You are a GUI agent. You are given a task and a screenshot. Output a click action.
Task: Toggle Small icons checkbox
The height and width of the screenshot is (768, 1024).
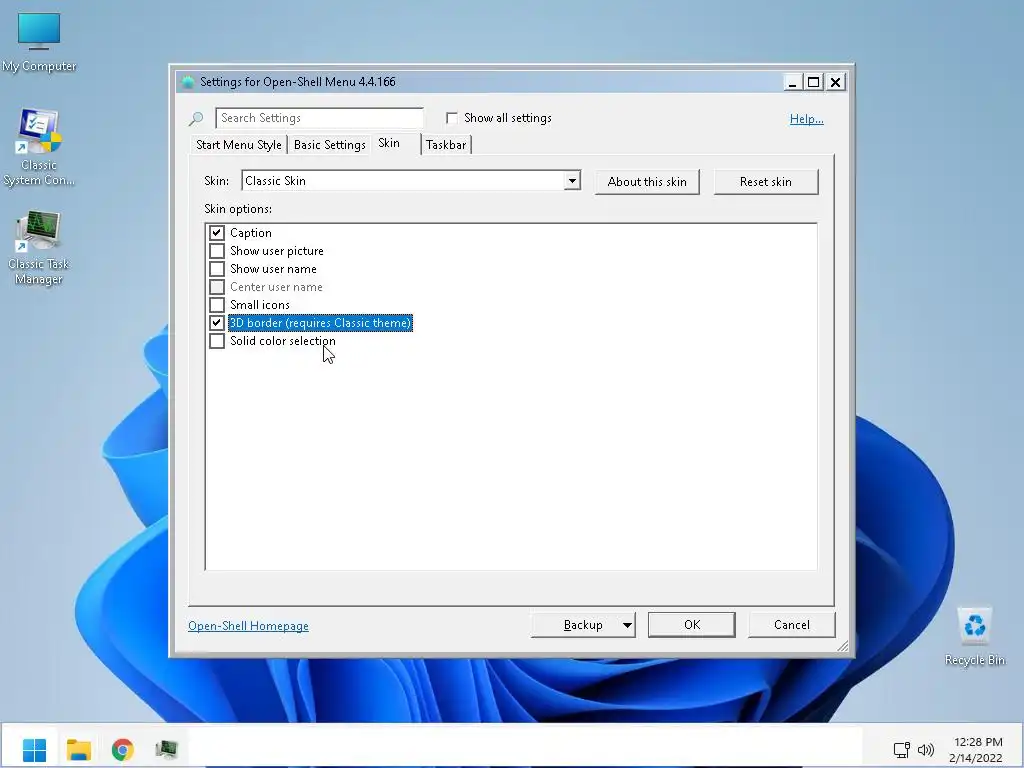click(217, 304)
